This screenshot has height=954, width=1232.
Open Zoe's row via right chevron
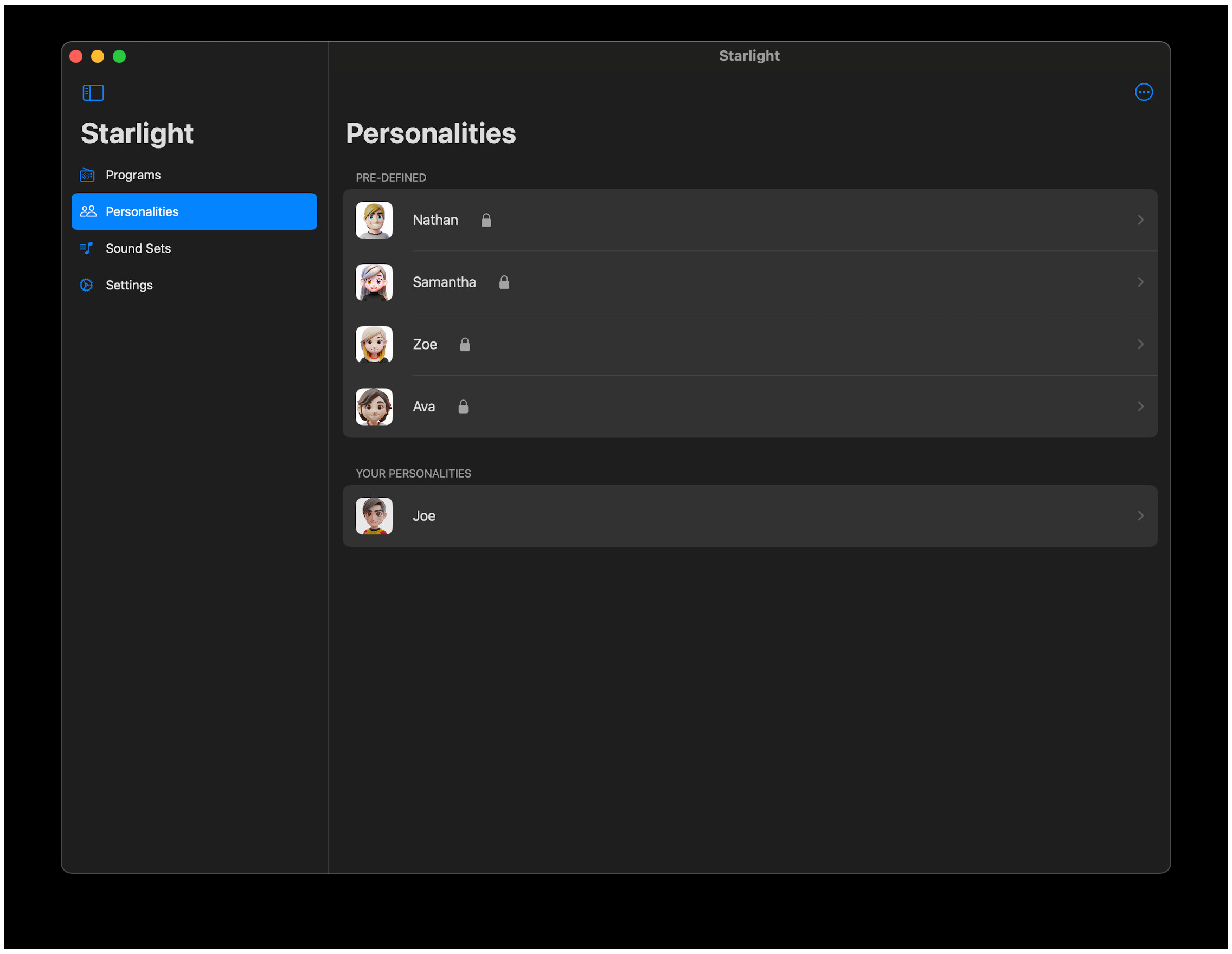tap(1140, 344)
